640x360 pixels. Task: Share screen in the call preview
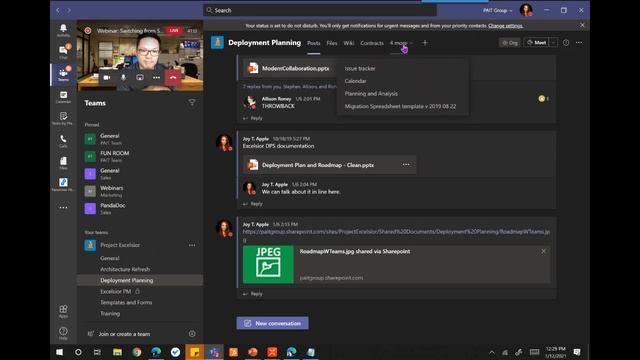140,77
